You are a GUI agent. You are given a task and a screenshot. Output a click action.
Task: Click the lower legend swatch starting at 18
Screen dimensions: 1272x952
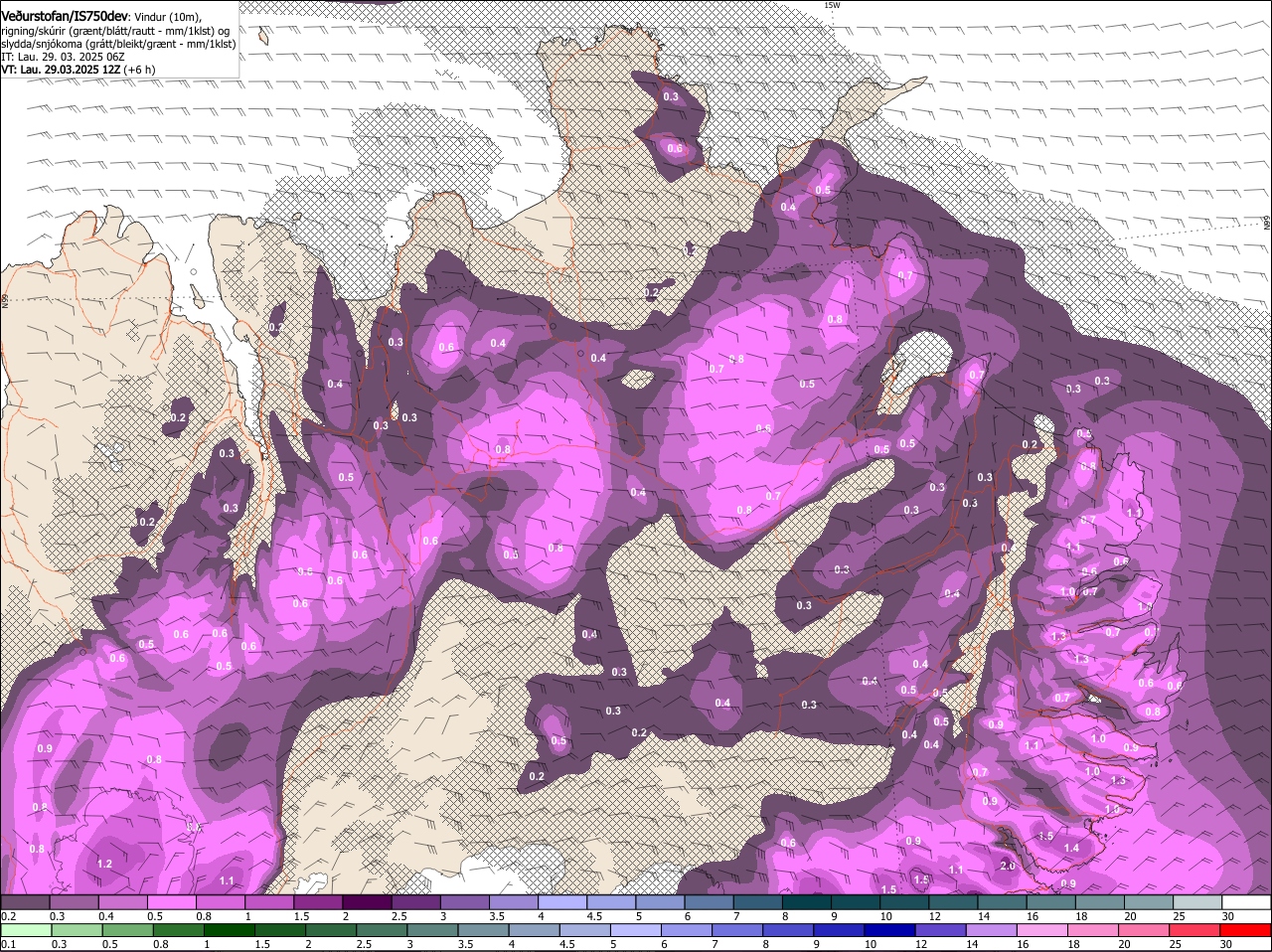pyautogui.click(x=1095, y=930)
